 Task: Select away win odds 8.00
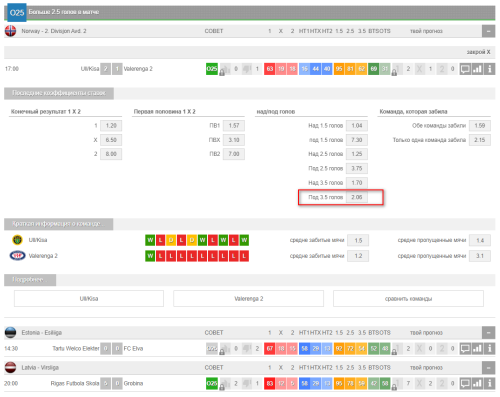111,154
